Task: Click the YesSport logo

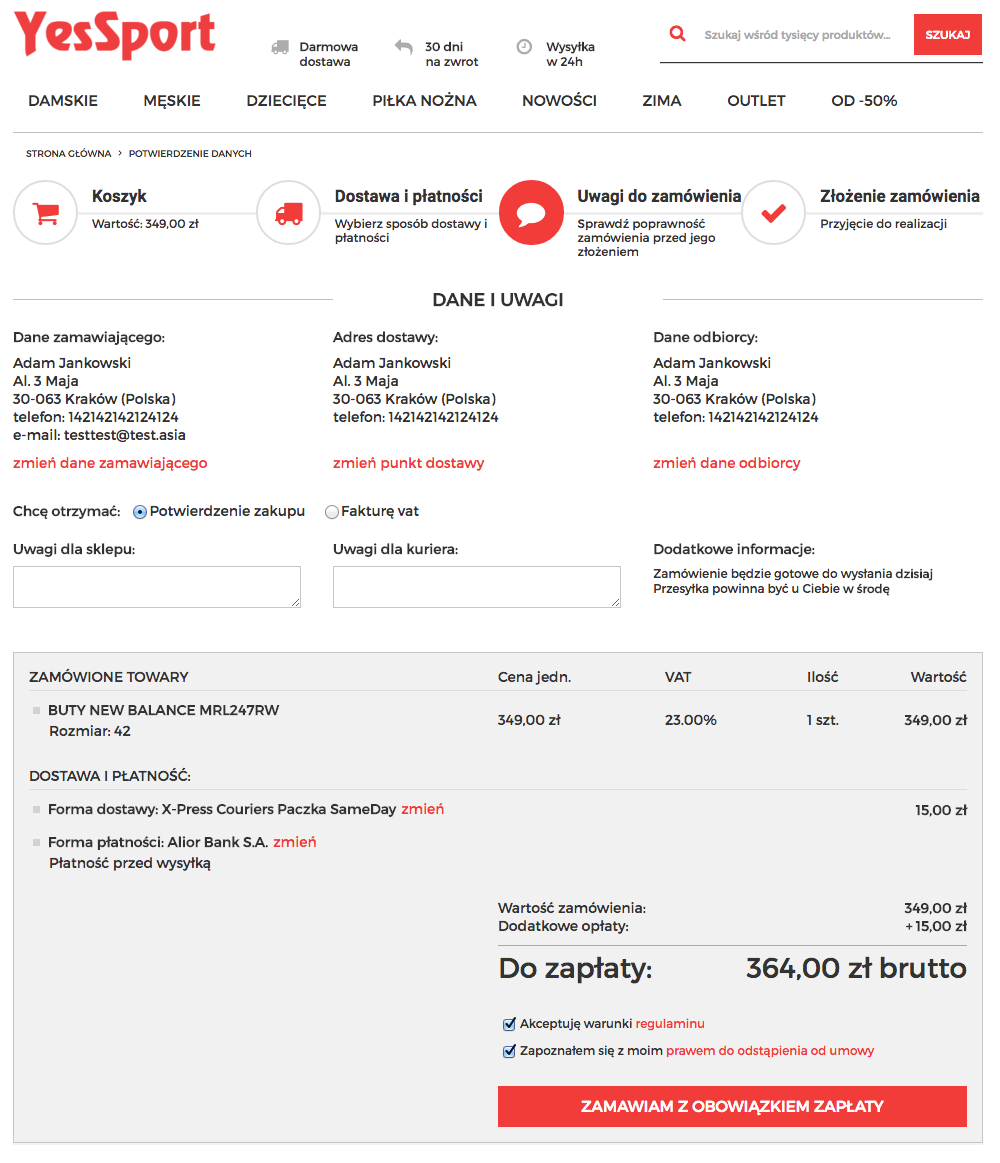Action: [115, 35]
